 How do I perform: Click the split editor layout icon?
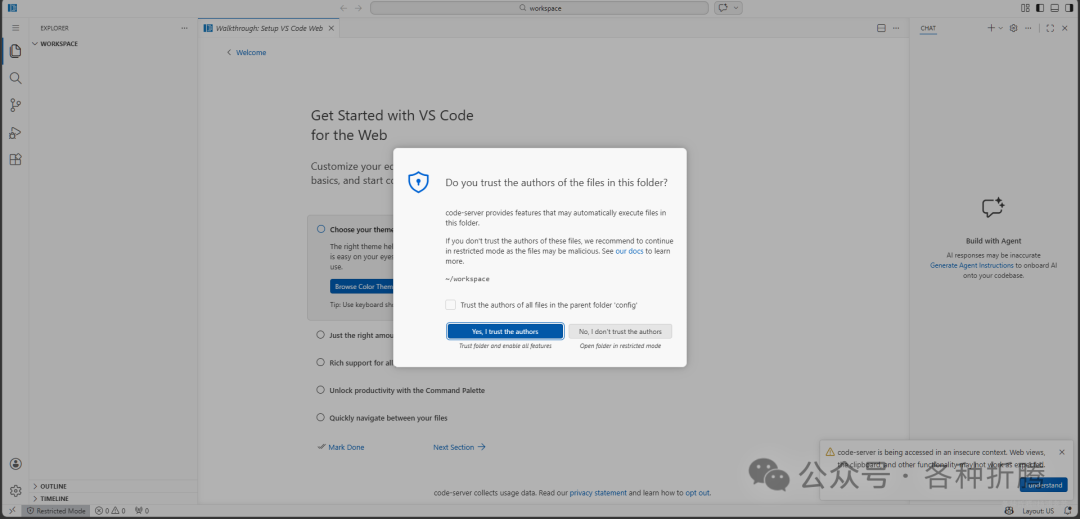[881, 28]
